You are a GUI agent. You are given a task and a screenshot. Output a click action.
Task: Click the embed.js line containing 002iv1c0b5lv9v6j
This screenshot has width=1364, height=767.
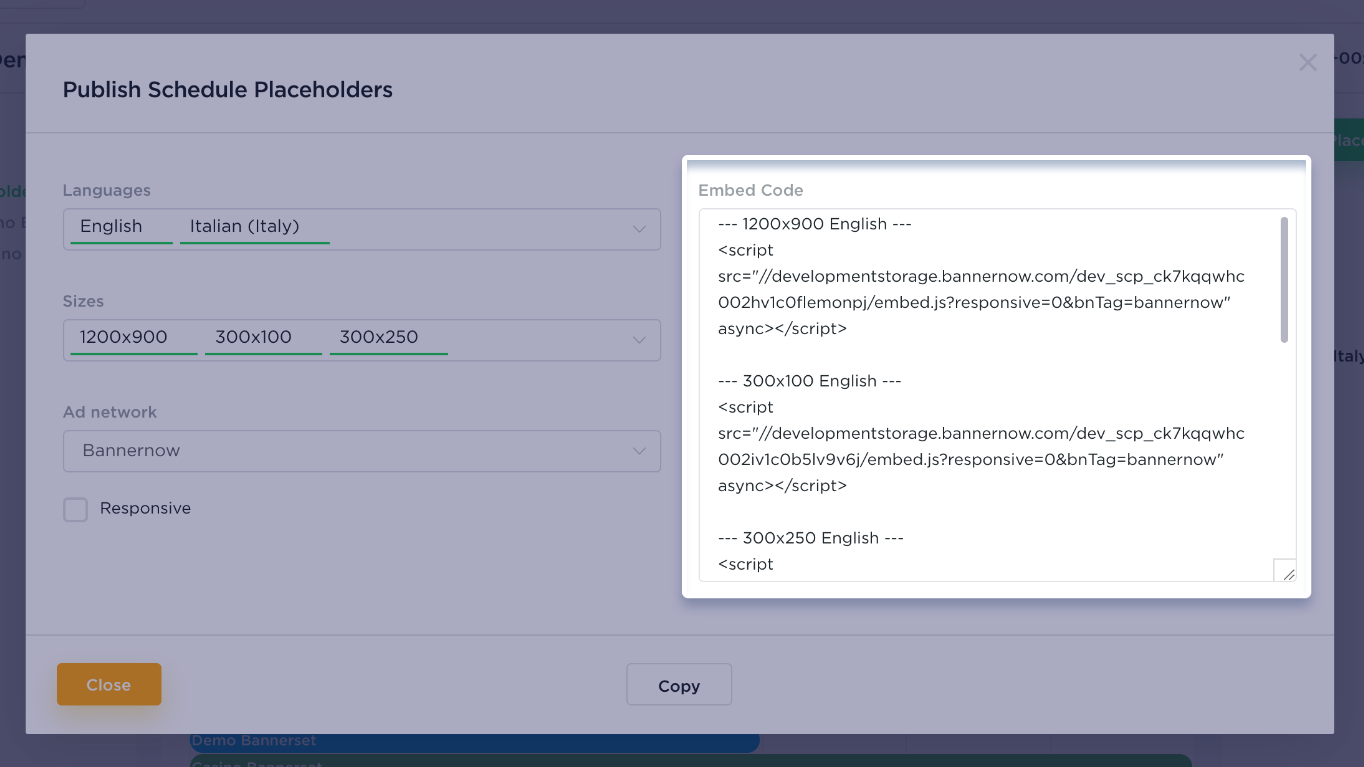click(x=971, y=460)
